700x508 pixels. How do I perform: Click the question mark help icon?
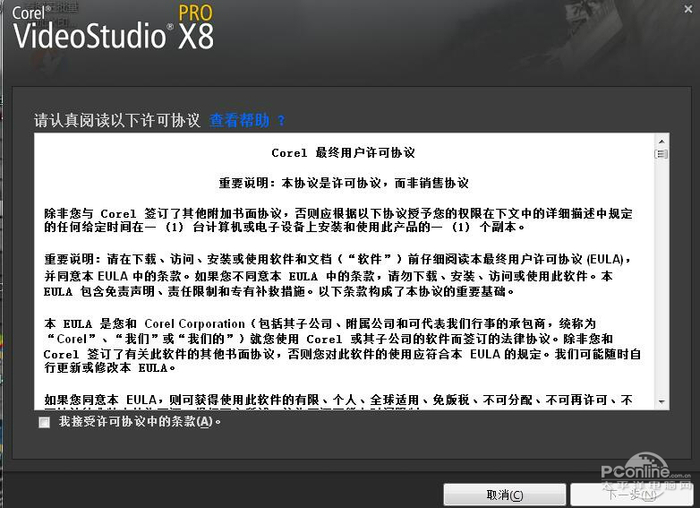pos(281,121)
